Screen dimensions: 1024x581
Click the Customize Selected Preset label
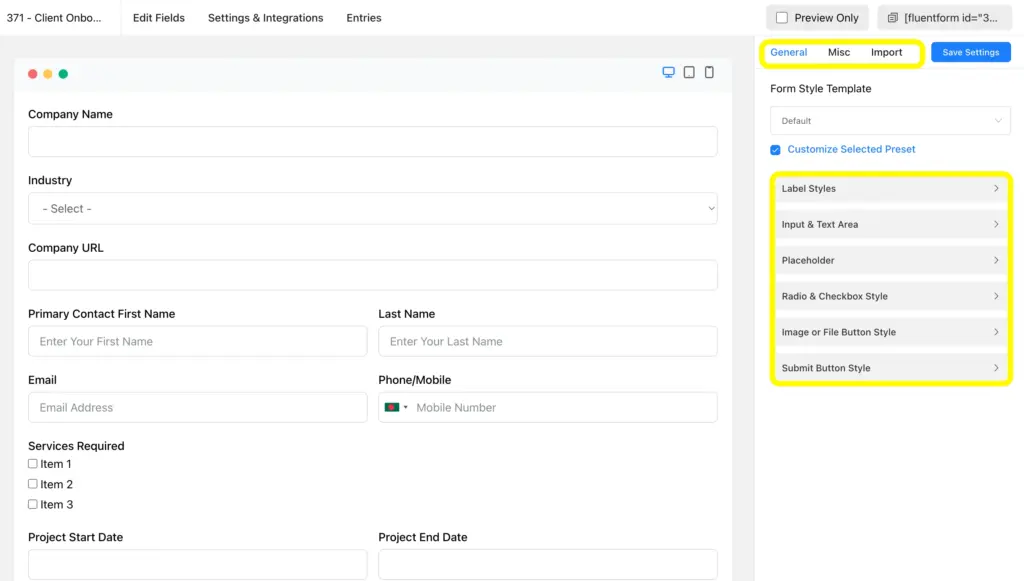coord(851,149)
